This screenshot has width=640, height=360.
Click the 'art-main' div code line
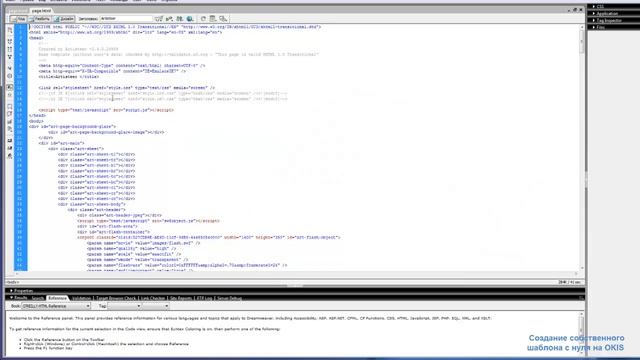pyautogui.click(x=61, y=143)
